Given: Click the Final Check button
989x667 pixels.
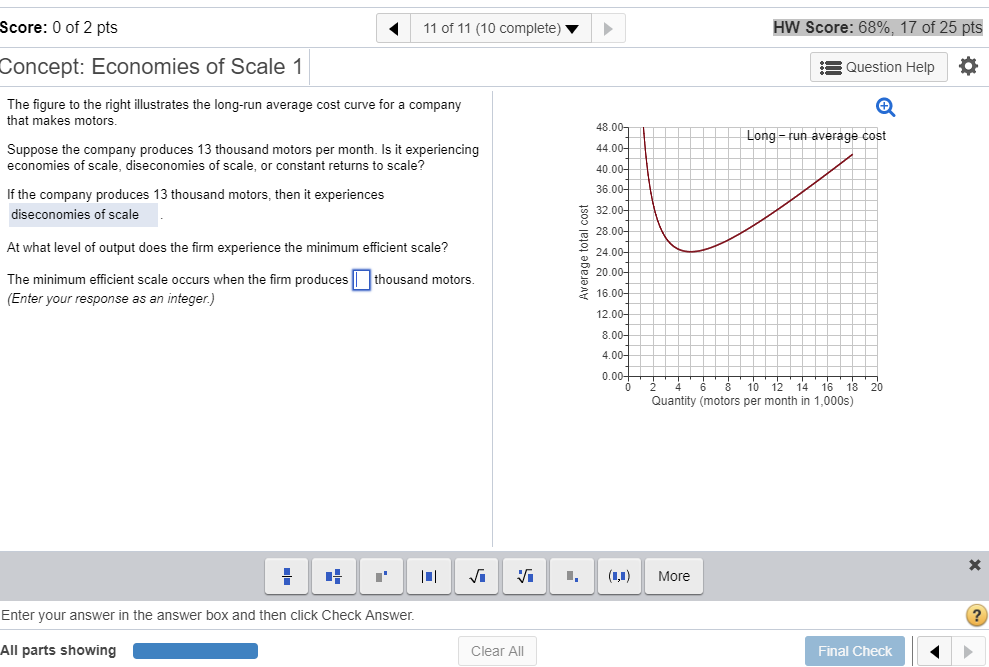Looking at the screenshot, I should (854, 650).
